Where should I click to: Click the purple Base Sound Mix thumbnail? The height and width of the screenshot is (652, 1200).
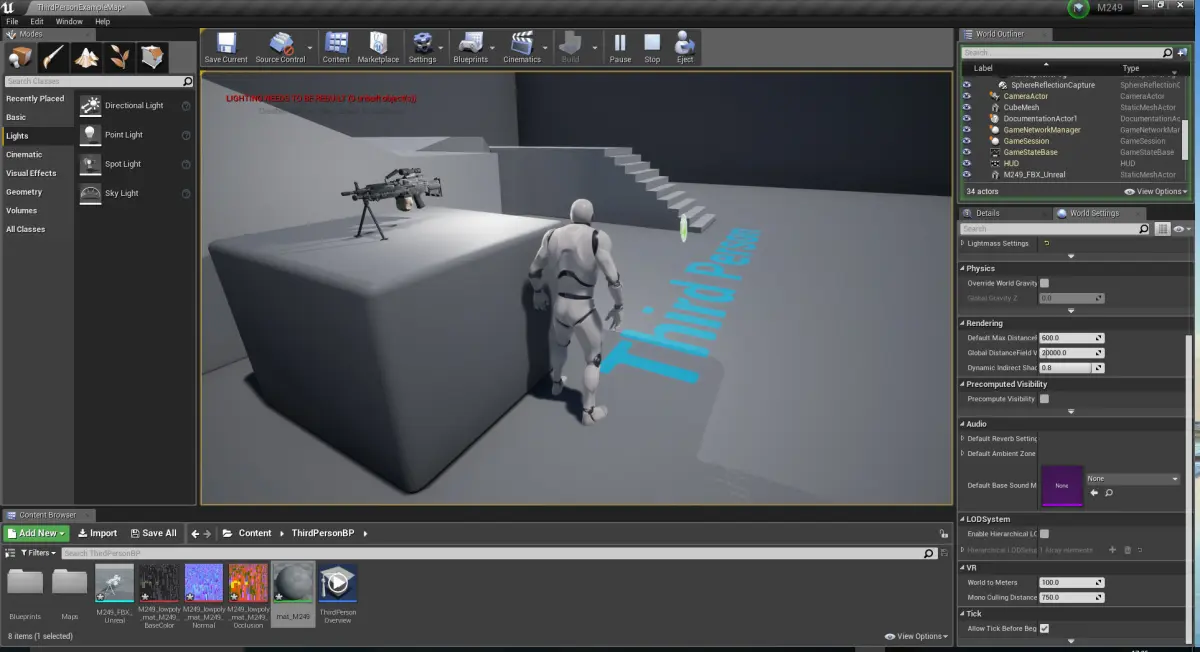point(1062,485)
